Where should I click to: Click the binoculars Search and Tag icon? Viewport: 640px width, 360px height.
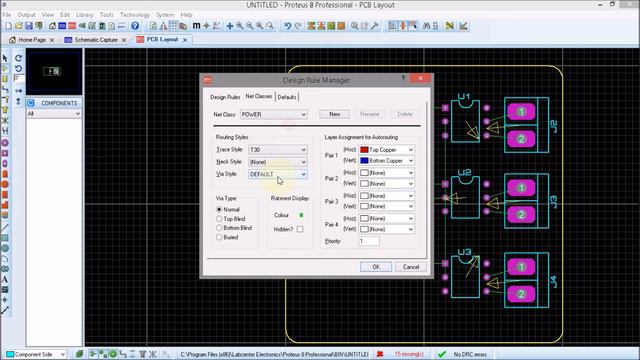(x=427, y=26)
